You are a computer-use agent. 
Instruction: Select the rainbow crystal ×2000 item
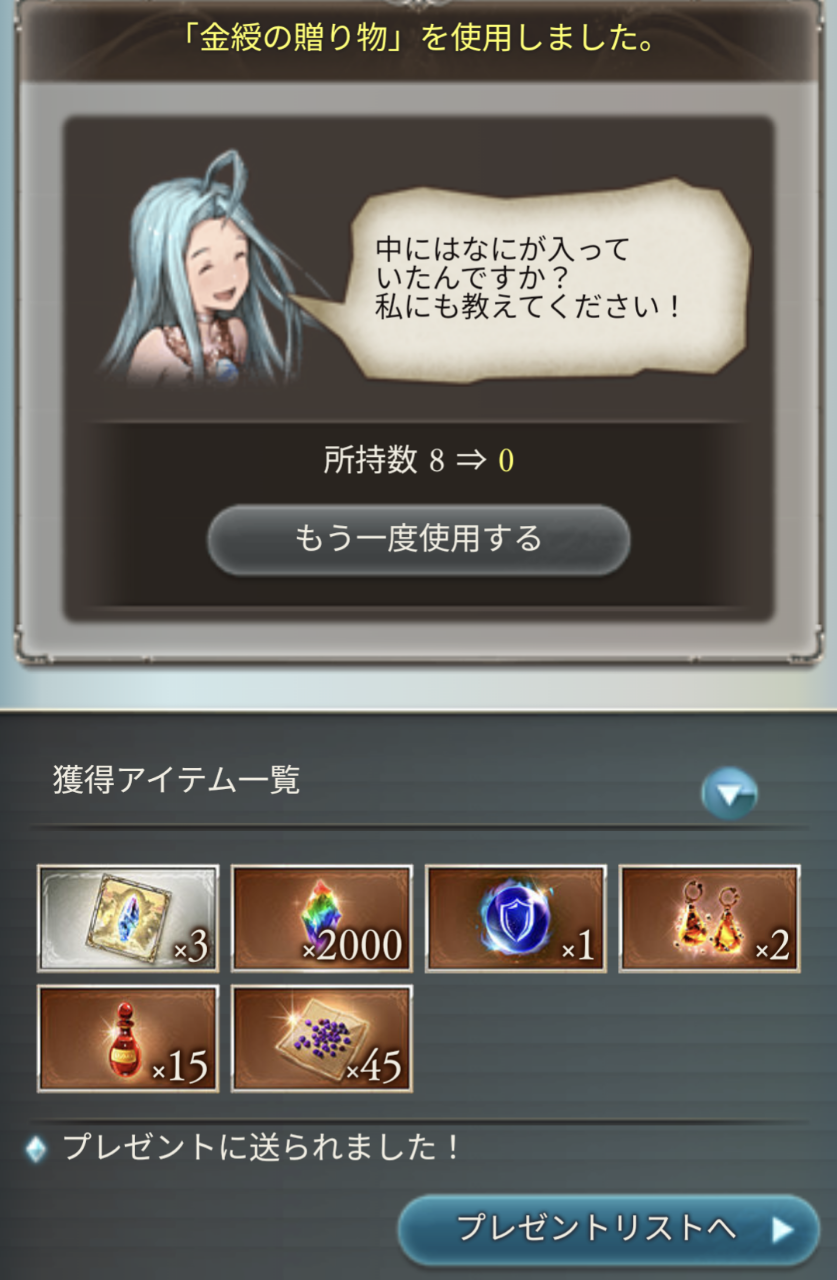[x=322, y=918]
